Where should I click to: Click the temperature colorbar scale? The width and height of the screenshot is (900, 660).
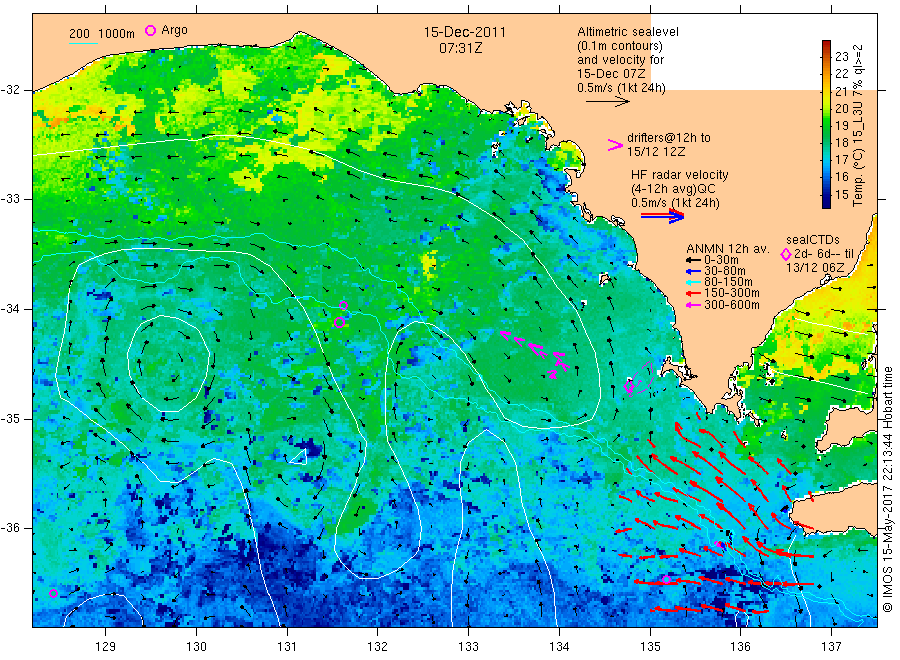(x=827, y=124)
